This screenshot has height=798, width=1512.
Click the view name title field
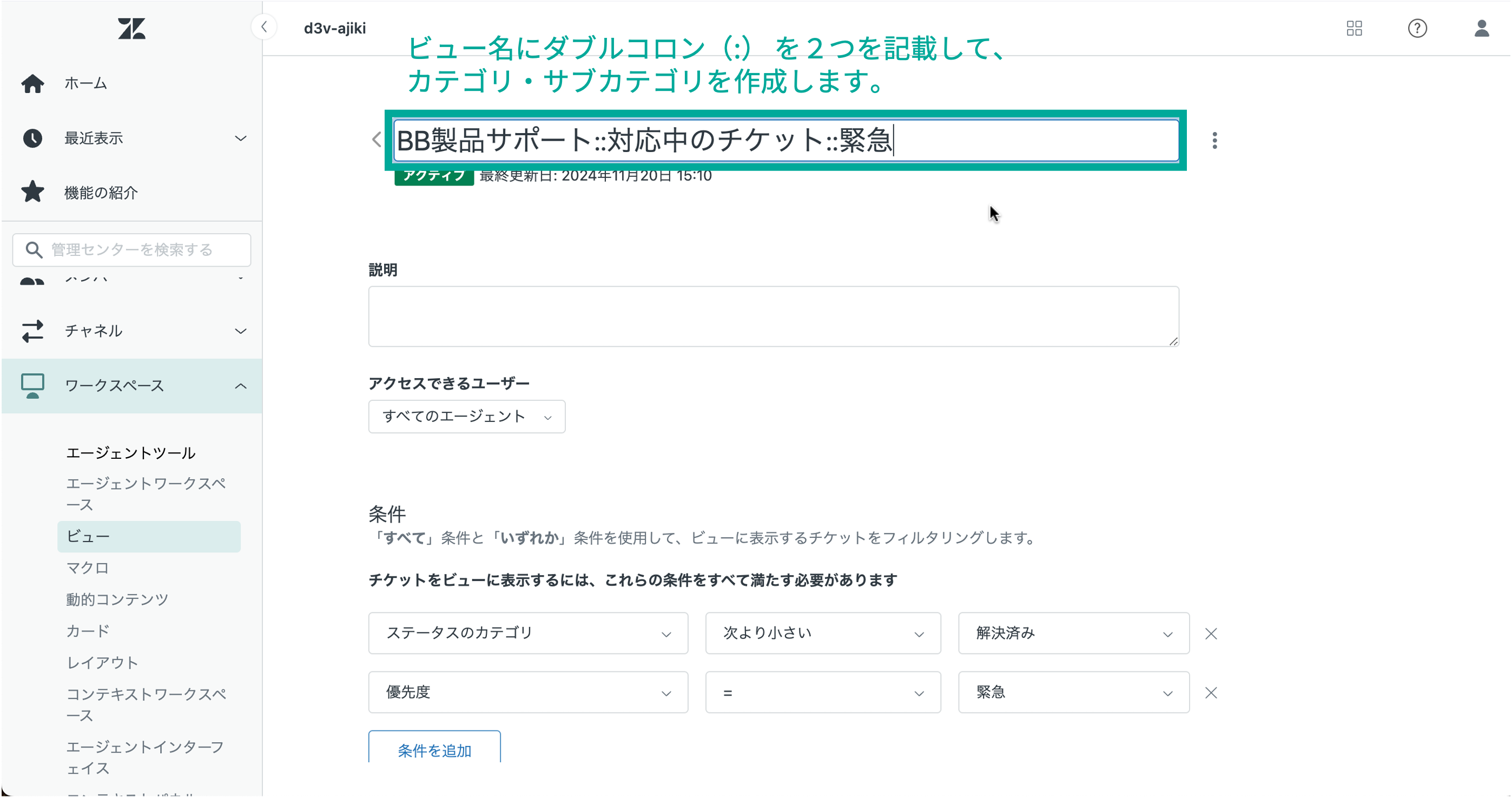coord(786,140)
